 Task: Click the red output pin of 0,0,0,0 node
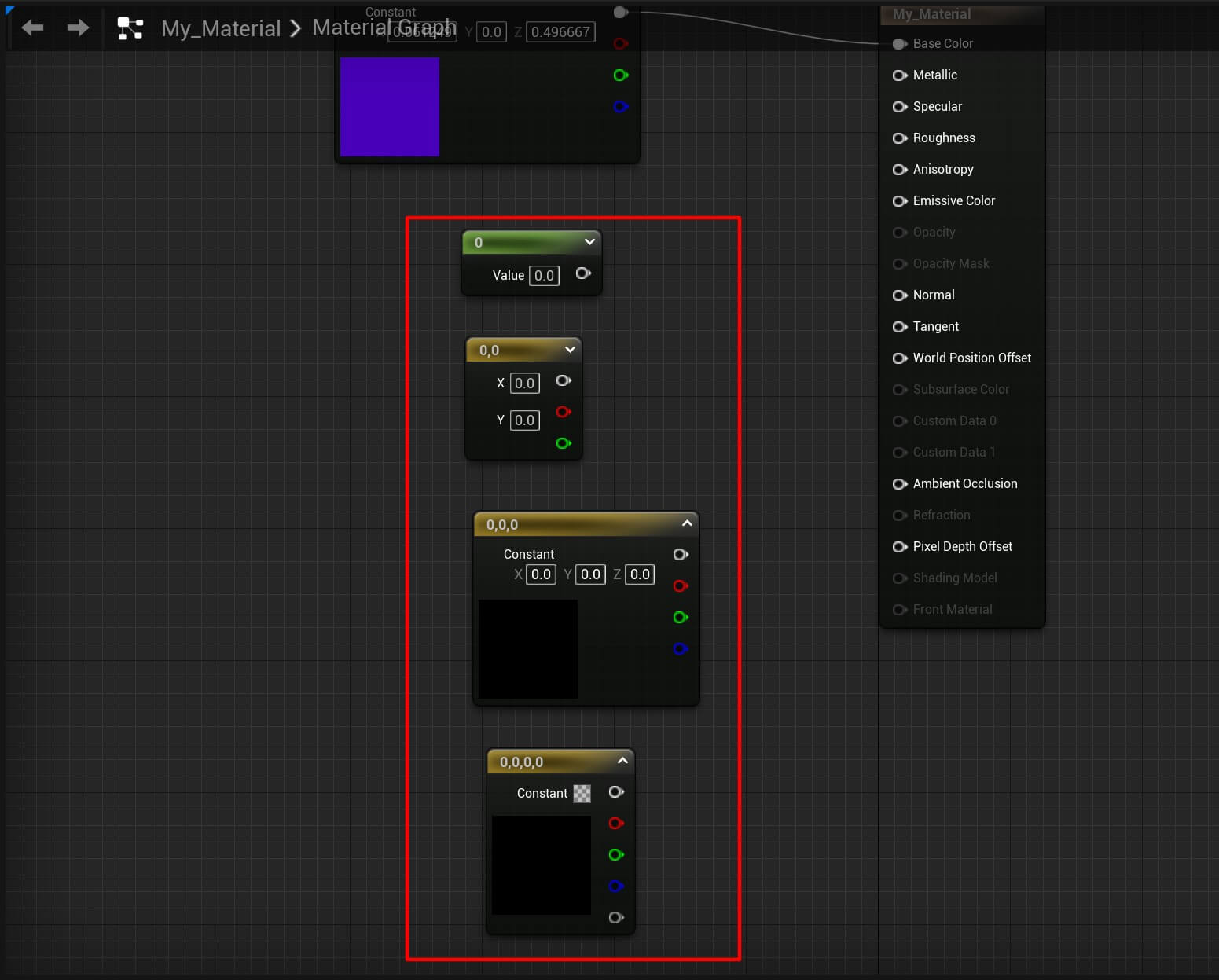tap(616, 824)
